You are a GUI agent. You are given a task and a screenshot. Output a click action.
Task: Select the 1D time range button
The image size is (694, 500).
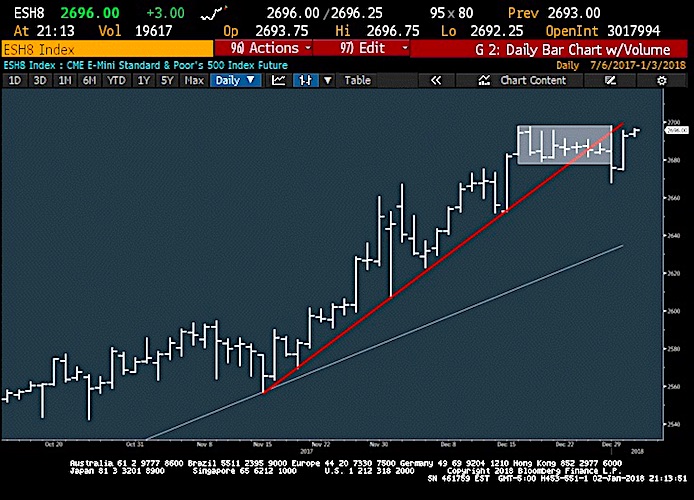tap(15, 81)
